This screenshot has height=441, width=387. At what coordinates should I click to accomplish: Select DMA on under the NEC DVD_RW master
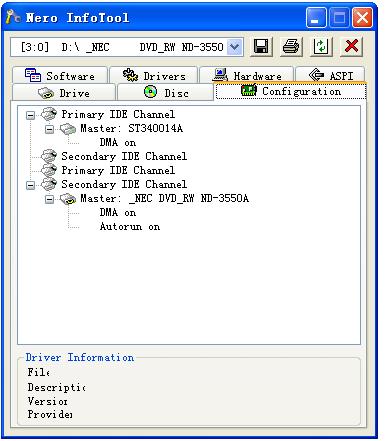coord(118,213)
